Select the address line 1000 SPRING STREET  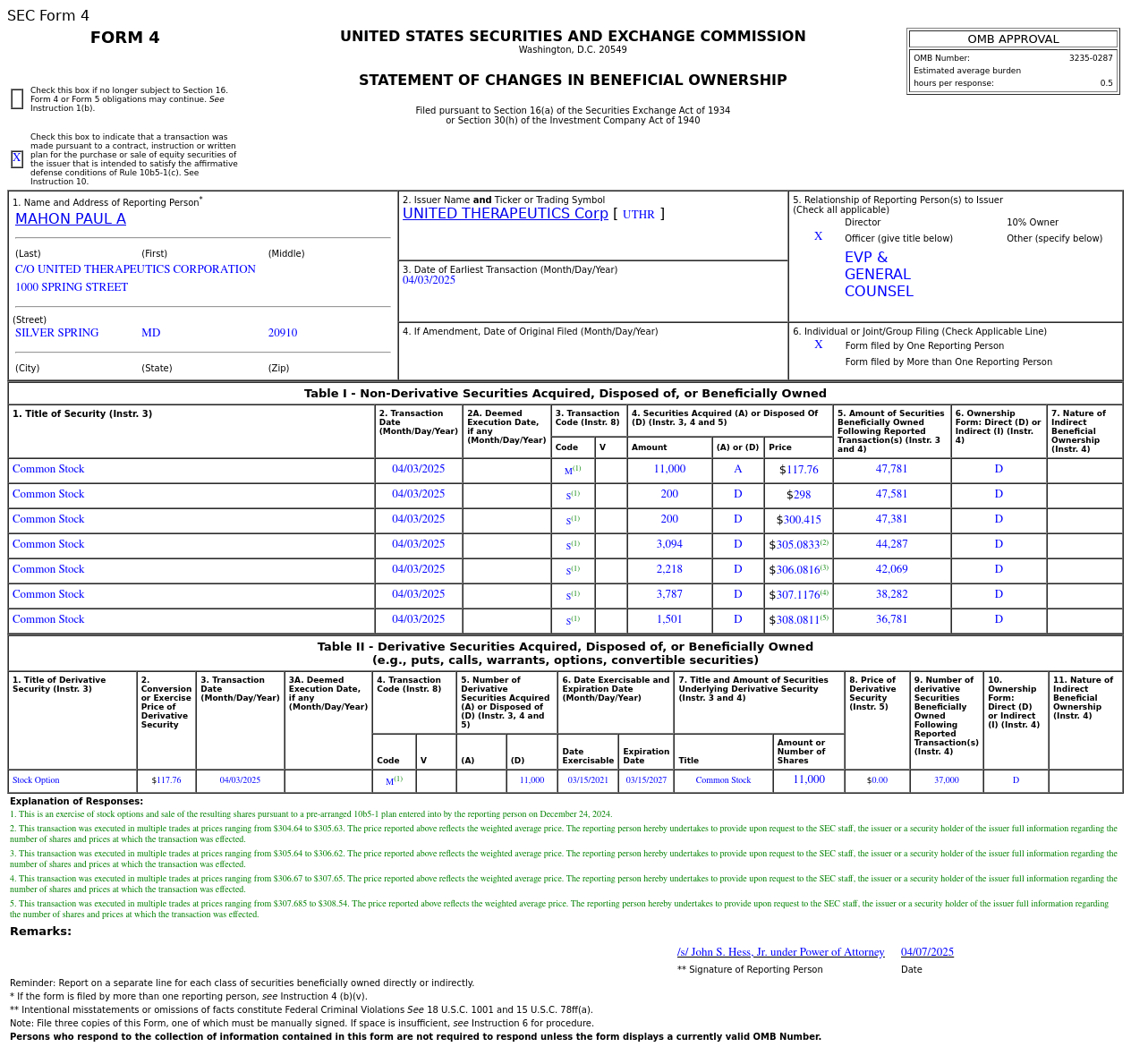click(72, 287)
